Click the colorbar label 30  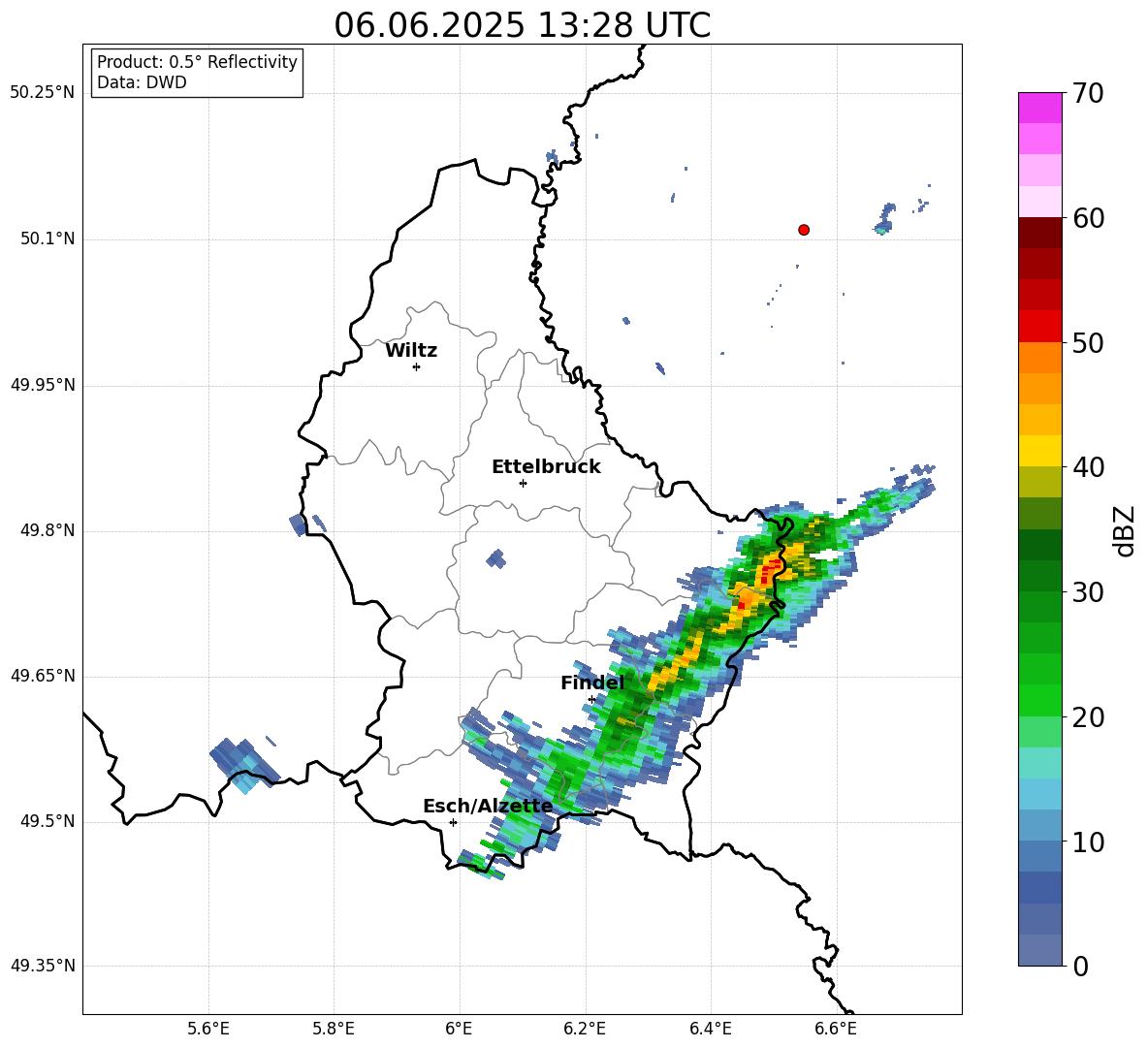(1088, 592)
